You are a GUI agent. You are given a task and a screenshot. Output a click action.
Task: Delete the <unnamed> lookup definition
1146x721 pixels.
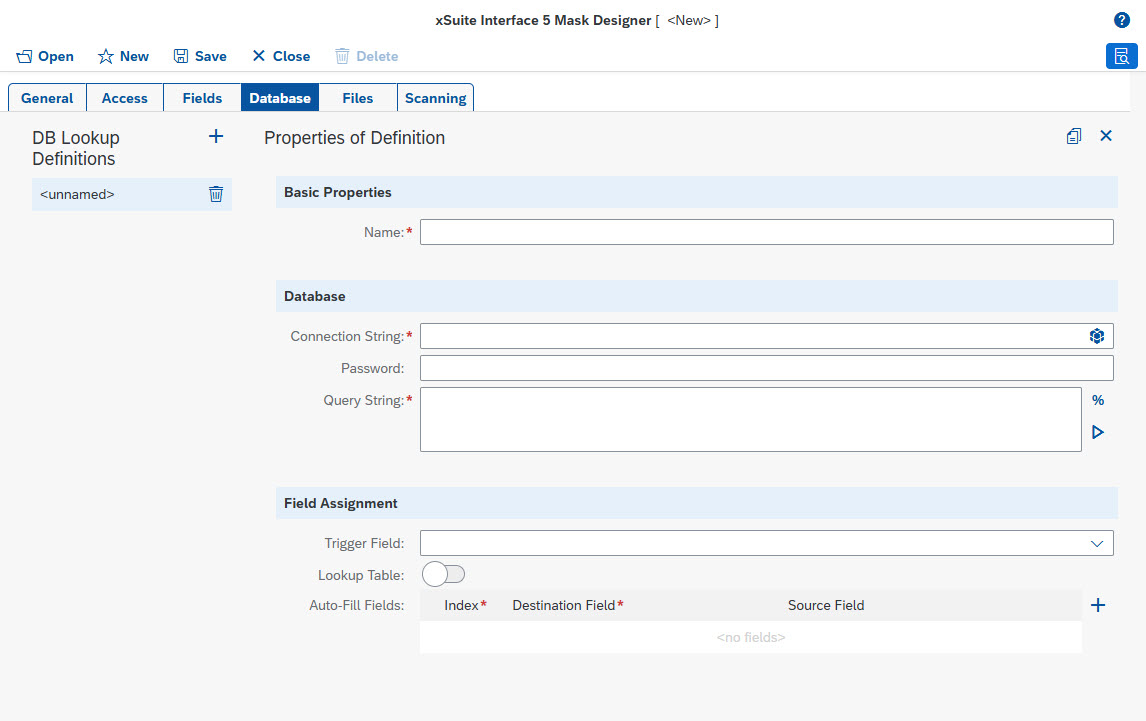point(216,194)
